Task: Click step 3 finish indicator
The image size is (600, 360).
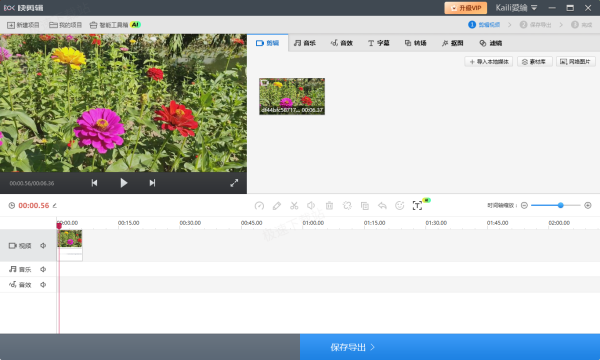Action: (582, 25)
